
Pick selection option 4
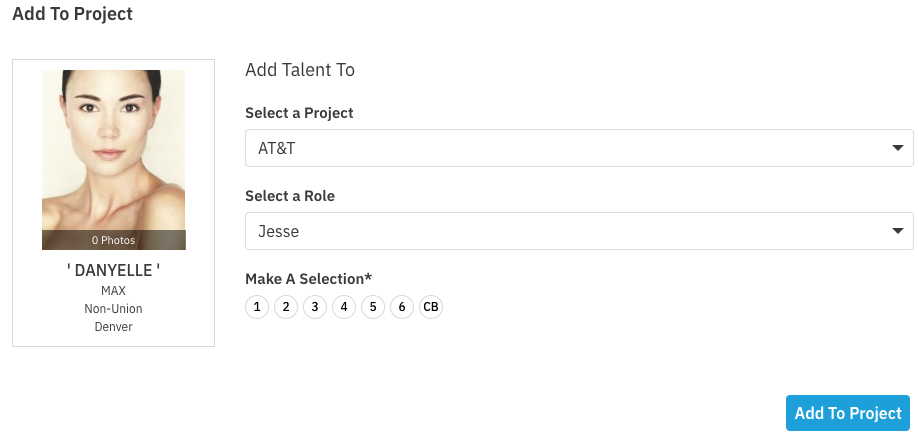coord(344,307)
